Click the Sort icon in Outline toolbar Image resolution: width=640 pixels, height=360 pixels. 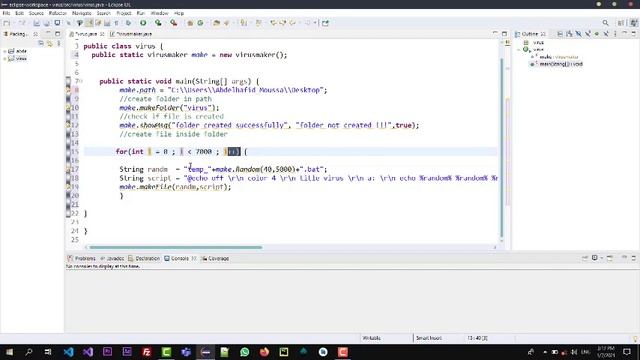coord(569,34)
